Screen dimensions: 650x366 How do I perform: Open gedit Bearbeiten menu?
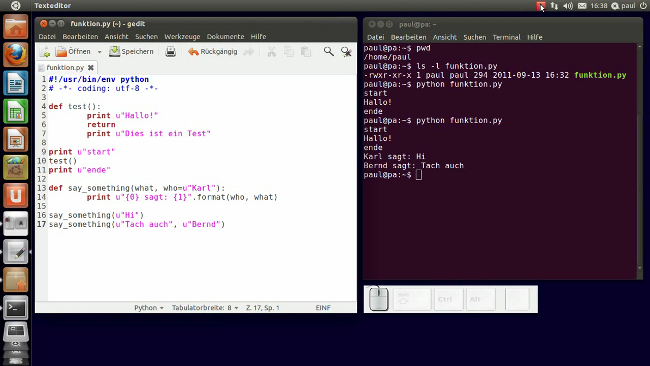coord(80,36)
